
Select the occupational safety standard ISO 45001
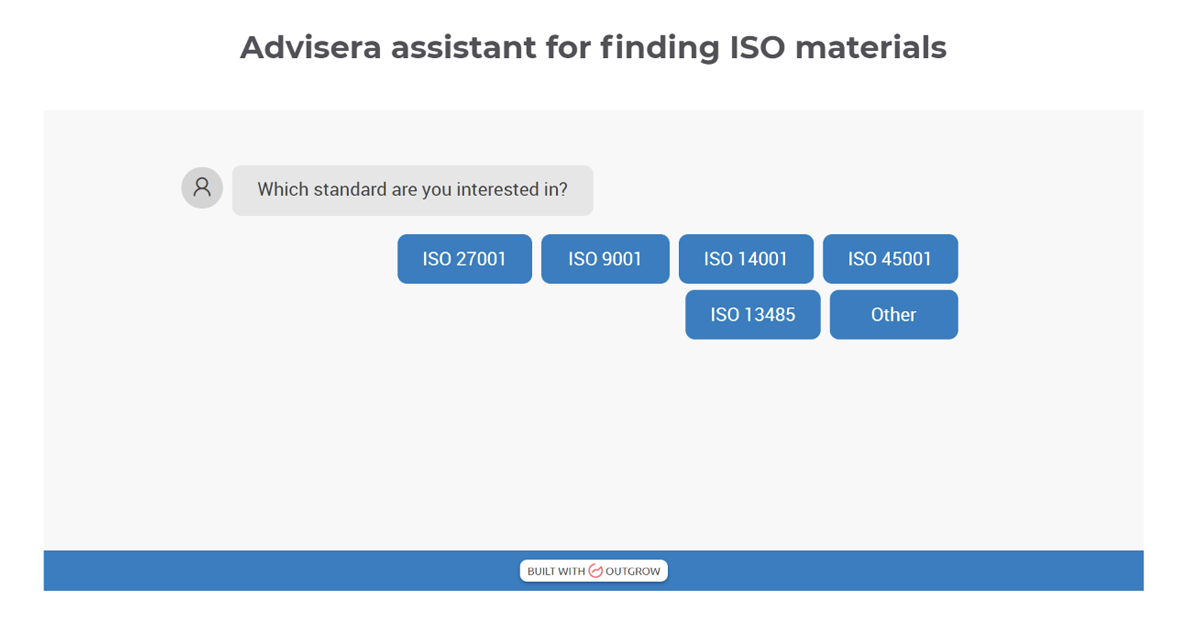(x=890, y=258)
